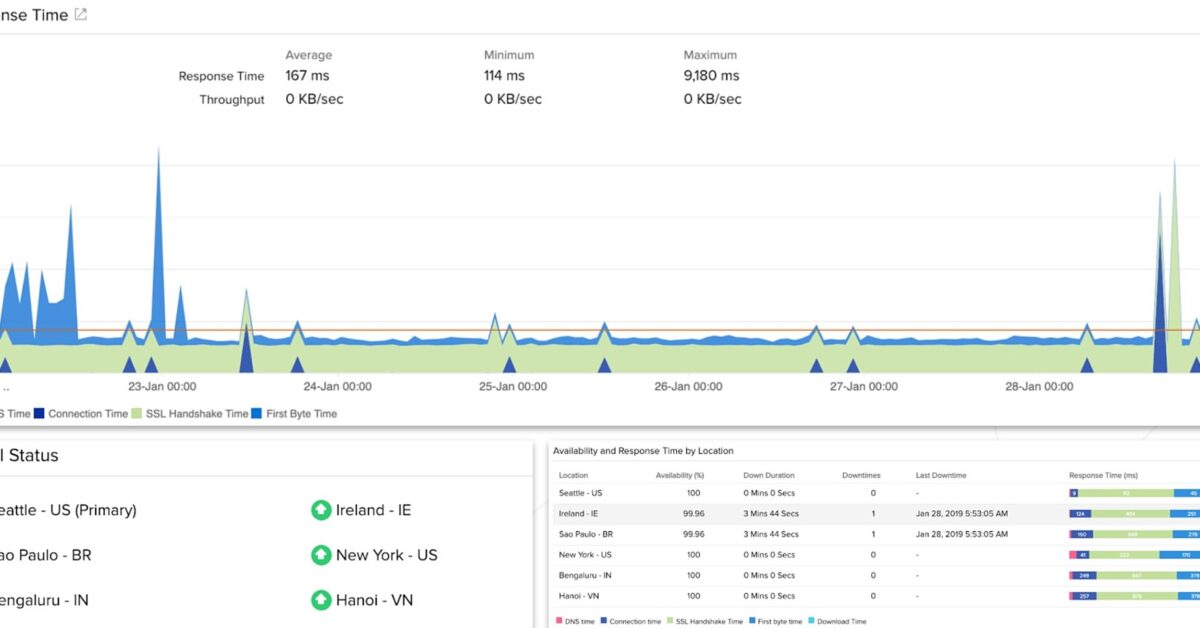Toggle Connection Time series in the chart legend
The height and width of the screenshot is (628, 1200).
pos(40,413)
